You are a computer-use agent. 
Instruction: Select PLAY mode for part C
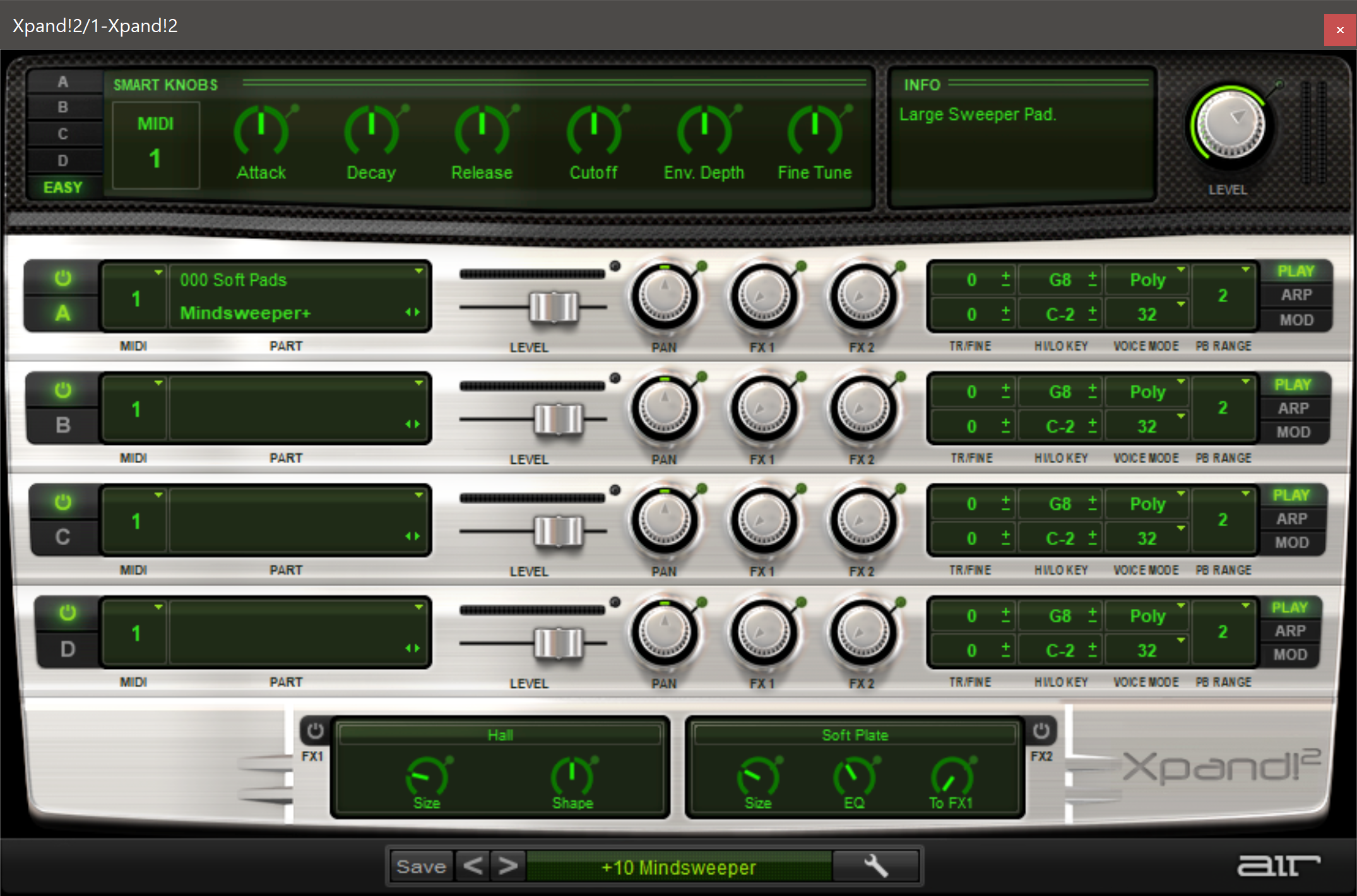click(1291, 495)
